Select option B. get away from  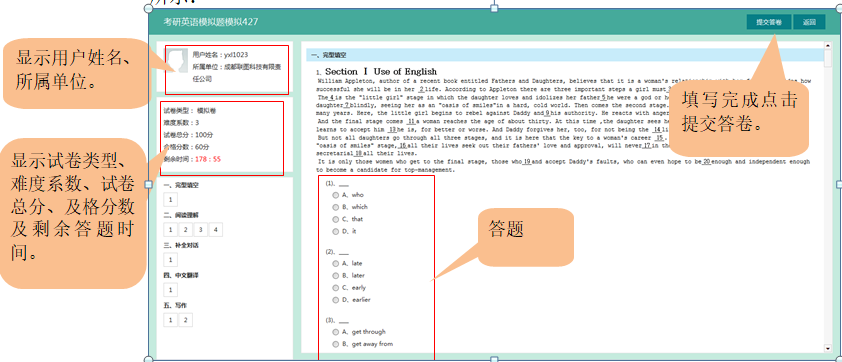336,344
